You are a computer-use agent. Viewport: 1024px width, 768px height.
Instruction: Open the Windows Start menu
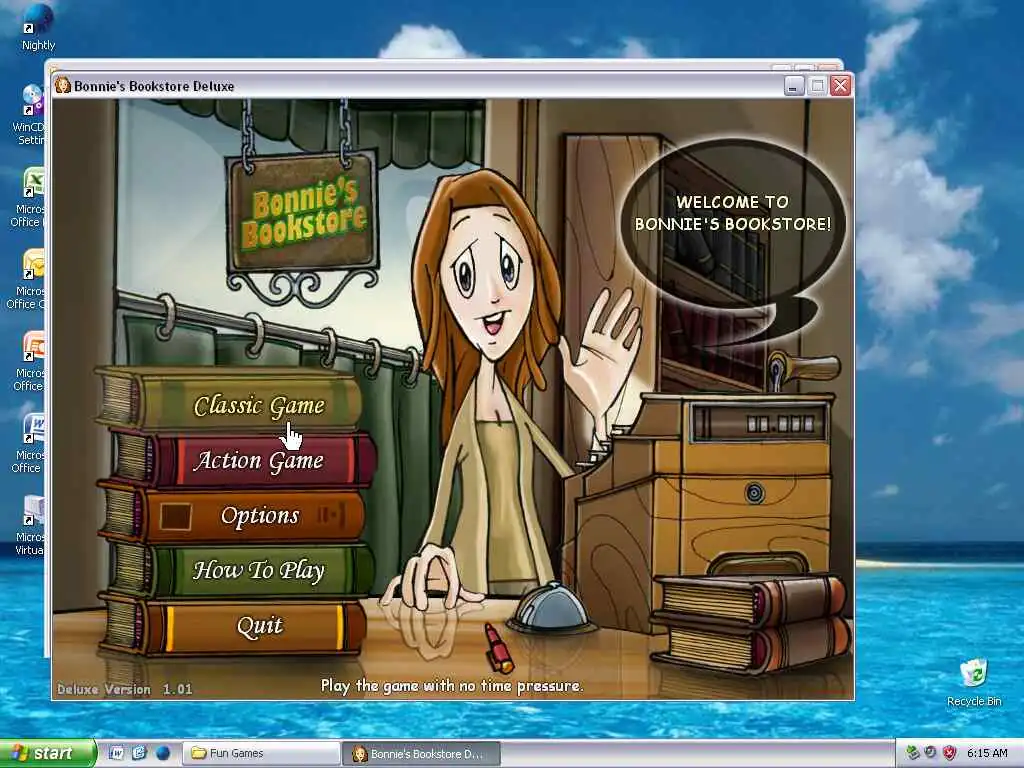[x=48, y=753]
